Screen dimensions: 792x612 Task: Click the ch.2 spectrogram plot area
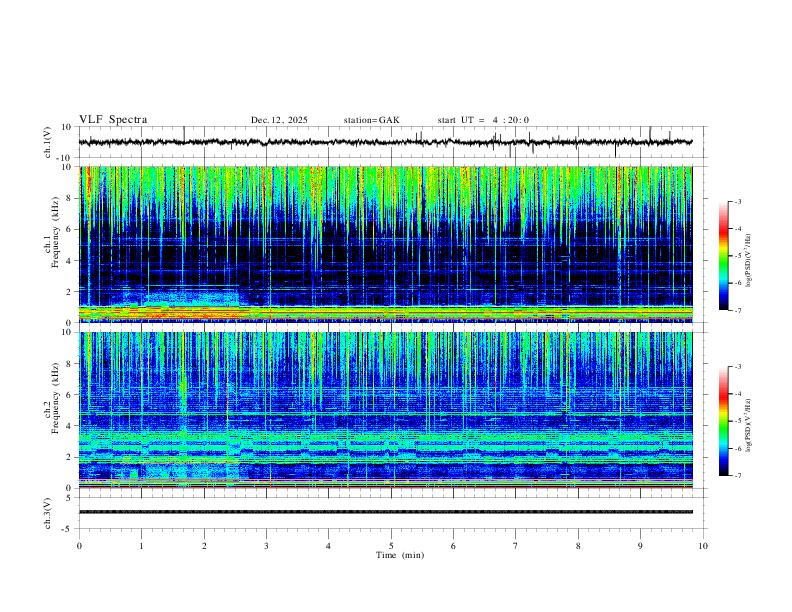click(386, 410)
